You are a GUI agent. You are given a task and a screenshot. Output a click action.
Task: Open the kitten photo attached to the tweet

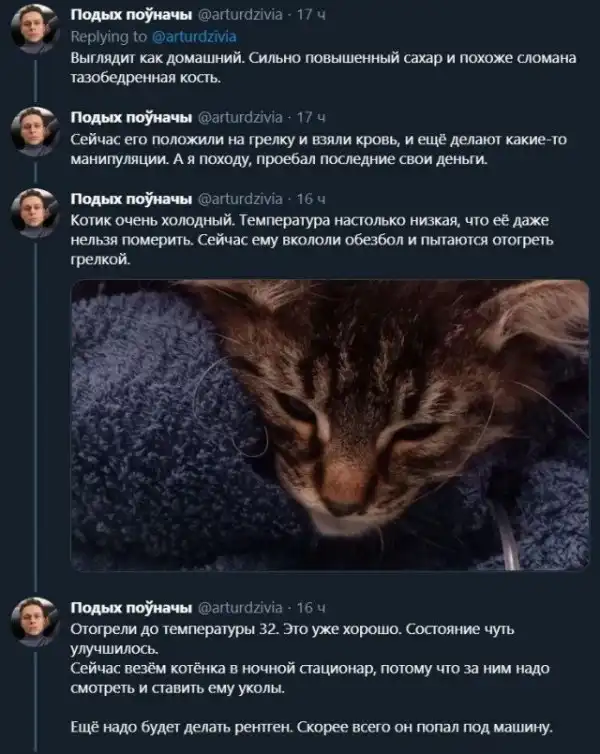[330, 425]
